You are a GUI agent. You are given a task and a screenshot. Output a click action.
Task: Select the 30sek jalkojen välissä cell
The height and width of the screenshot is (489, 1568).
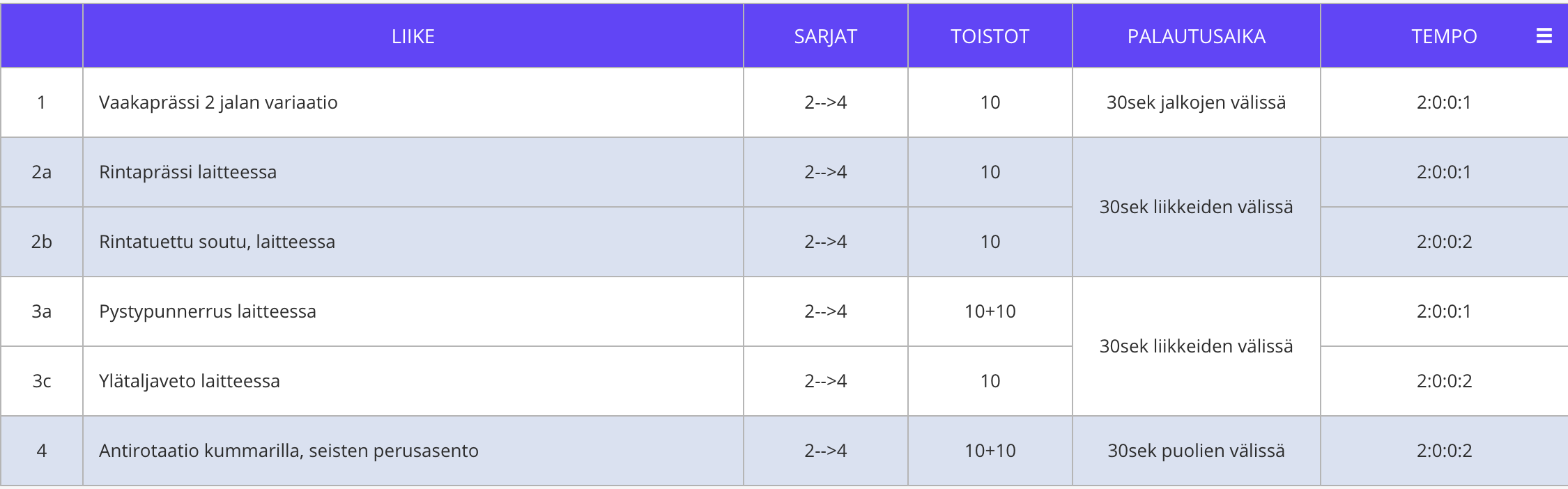tap(1197, 102)
